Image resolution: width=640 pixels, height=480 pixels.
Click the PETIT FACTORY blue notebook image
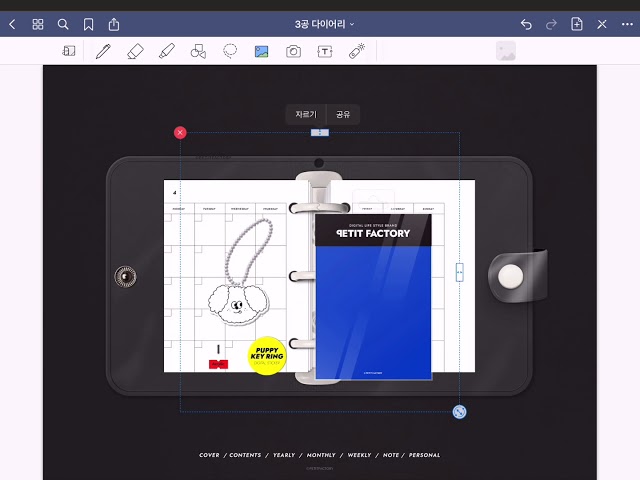(x=373, y=297)
